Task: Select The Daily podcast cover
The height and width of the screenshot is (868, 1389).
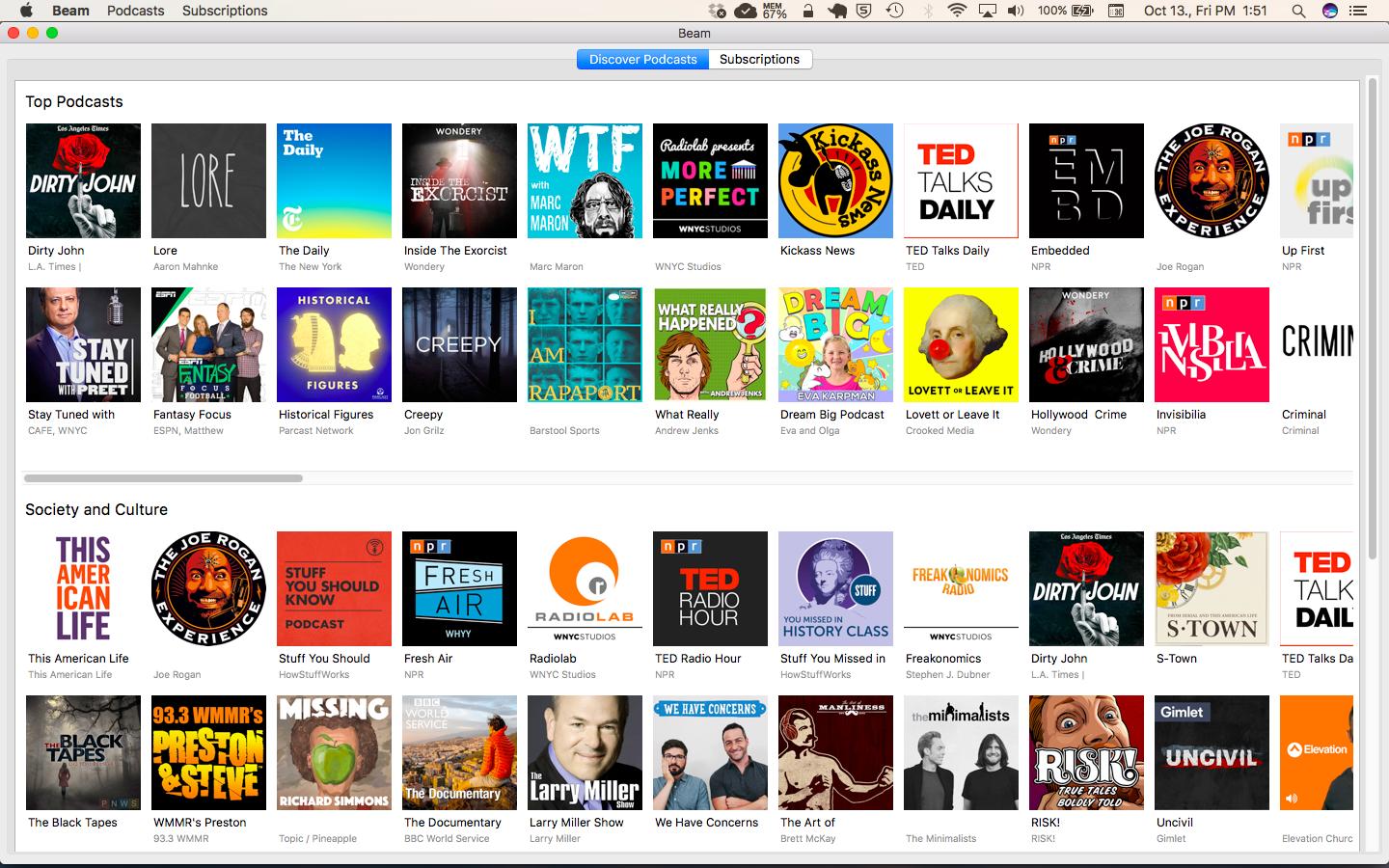Action: point(334,180)
